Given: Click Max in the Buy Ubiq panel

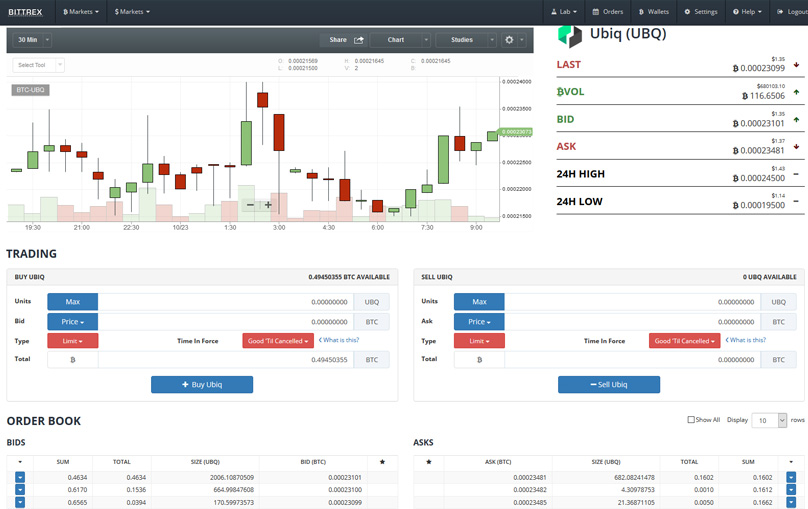Looking at the screenshot, I should click(73, 302).
